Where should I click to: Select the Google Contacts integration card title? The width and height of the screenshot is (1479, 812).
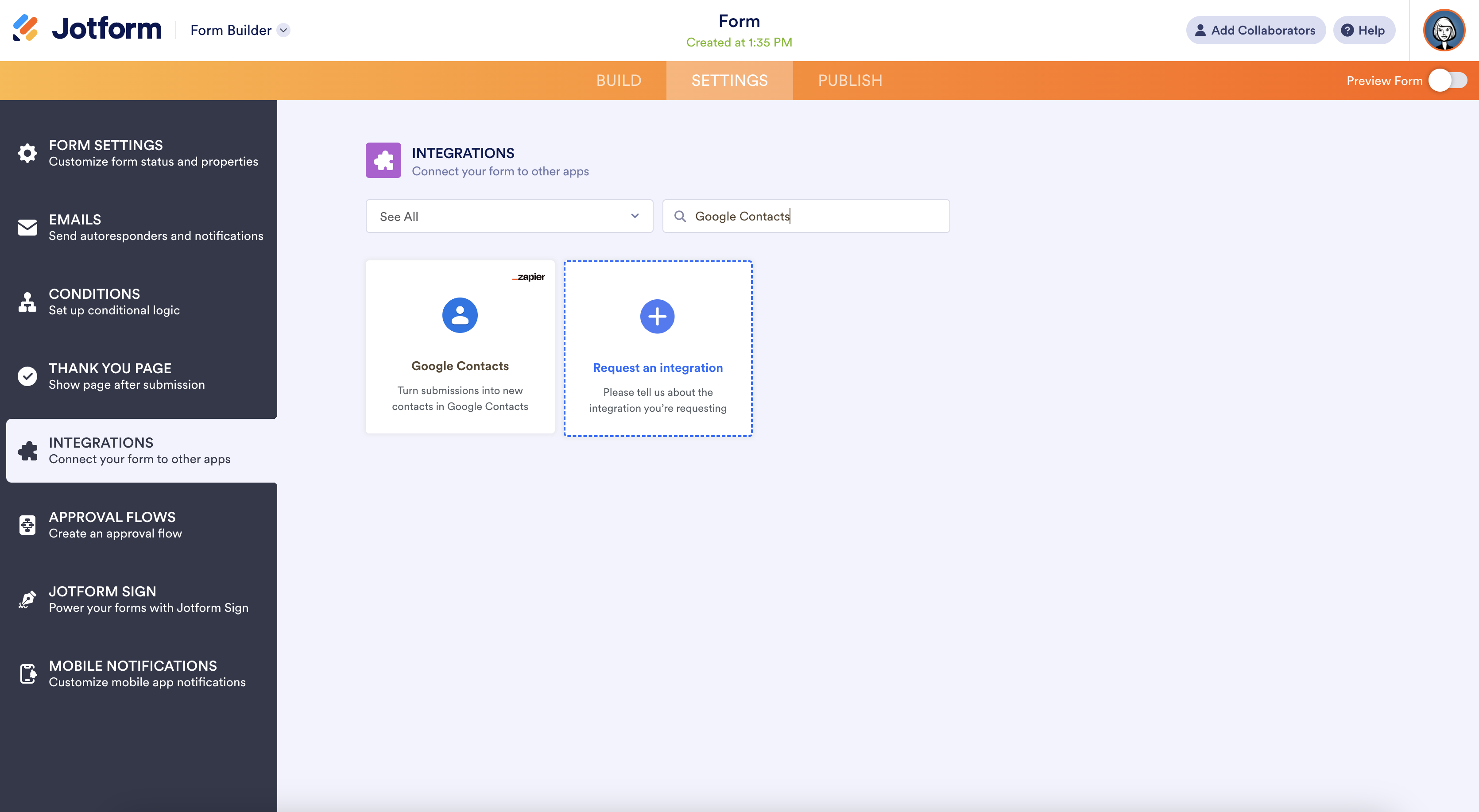coord(460,366)
